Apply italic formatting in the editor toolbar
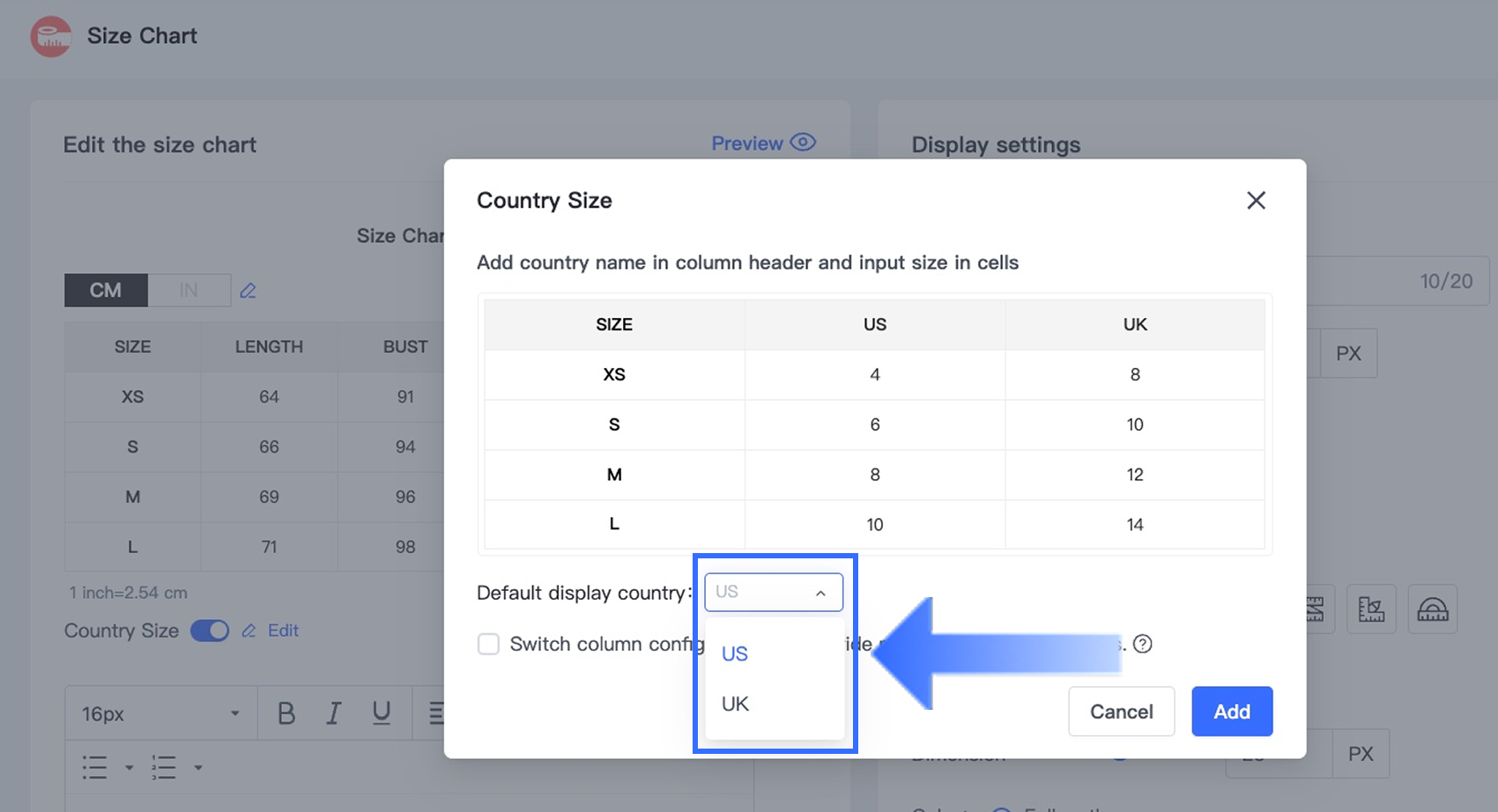Screen dimensions: 1498x812 pos(334,713)
